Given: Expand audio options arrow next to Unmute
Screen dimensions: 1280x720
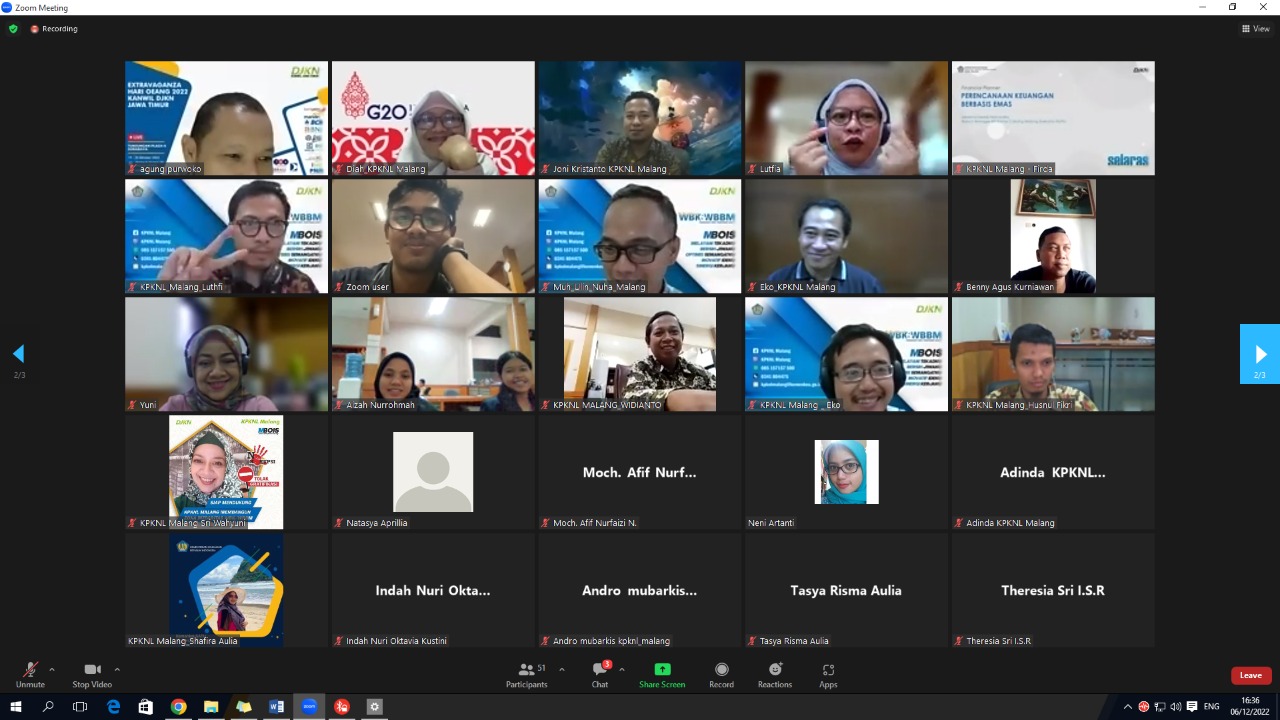Looking at the screenshot, I should coord(52,669).
